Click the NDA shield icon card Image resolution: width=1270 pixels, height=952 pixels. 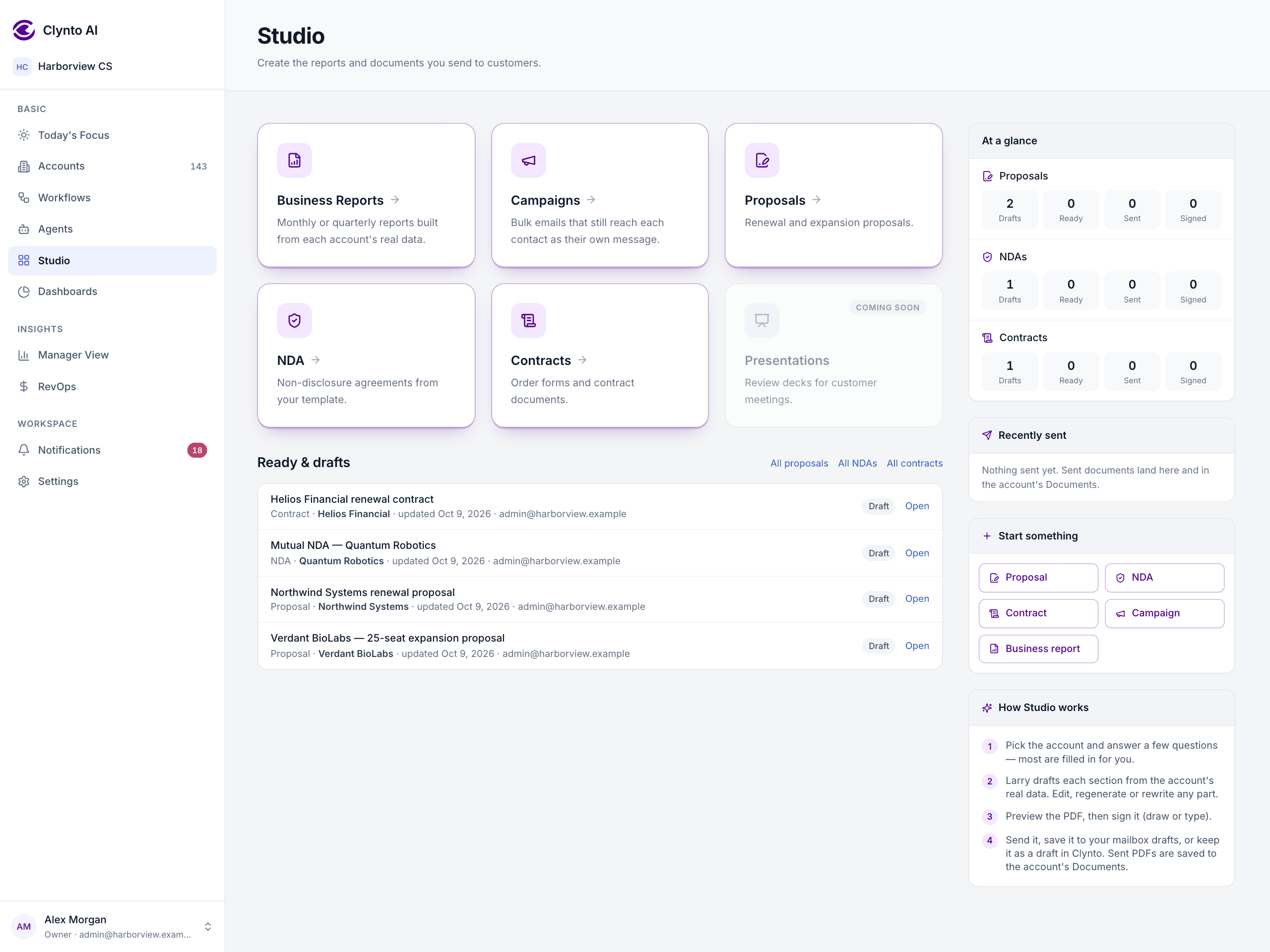(295, 320)
